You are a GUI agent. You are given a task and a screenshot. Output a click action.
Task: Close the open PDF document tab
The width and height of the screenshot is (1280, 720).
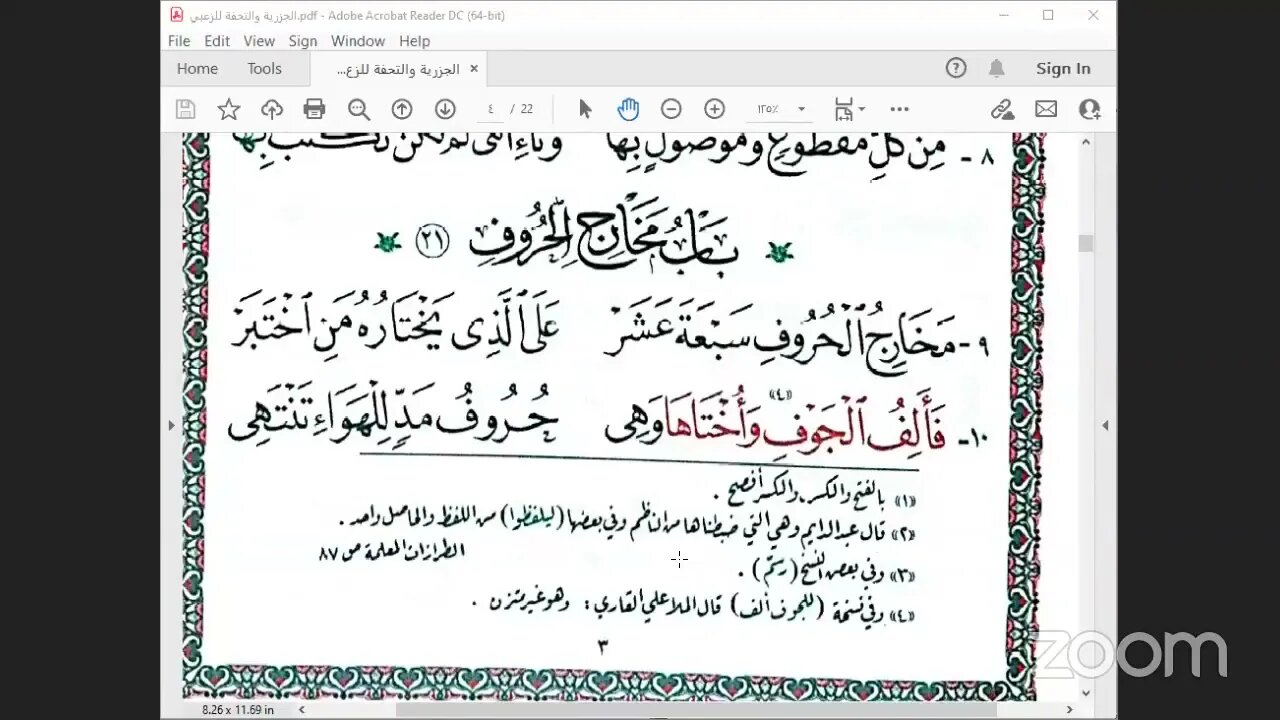(474, 68)
